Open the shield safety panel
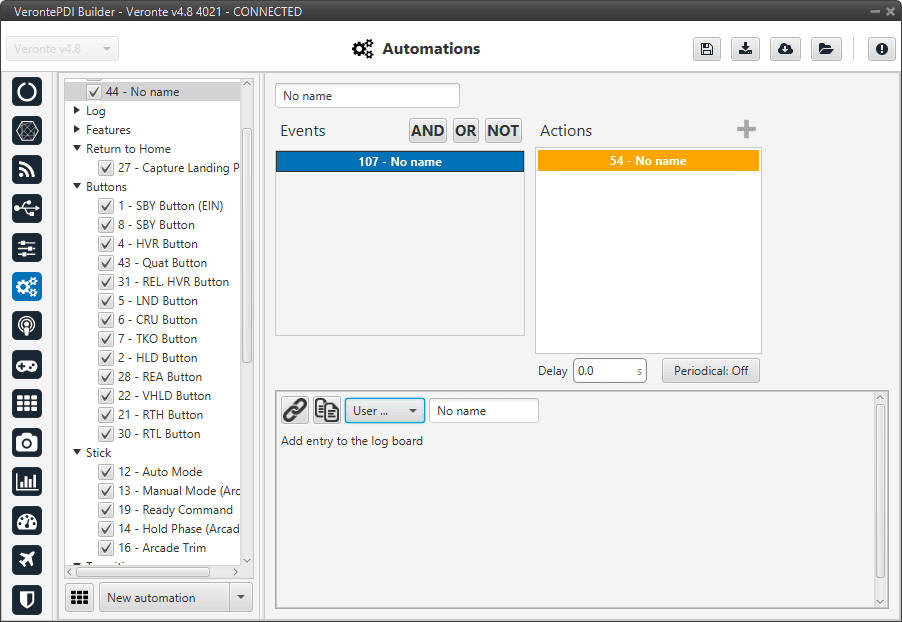Viewport: 902px width, 622px height. [x=26, y=600]
